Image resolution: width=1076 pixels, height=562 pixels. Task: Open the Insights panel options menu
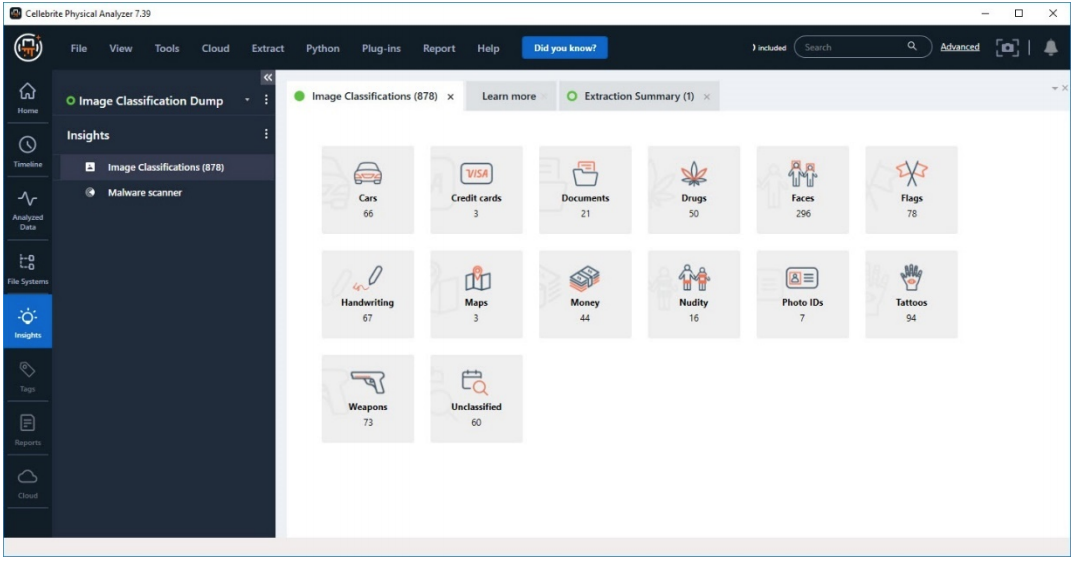pos(266,134)
